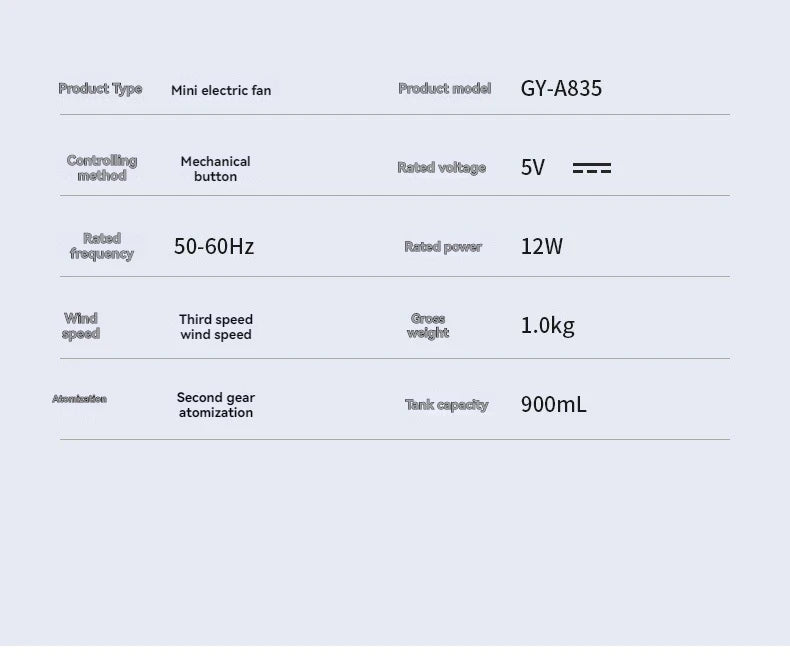Click the Third speed wind speed text
Image resolution: width=790 pixels, height=666 pixels.
(x=216, y=327)
